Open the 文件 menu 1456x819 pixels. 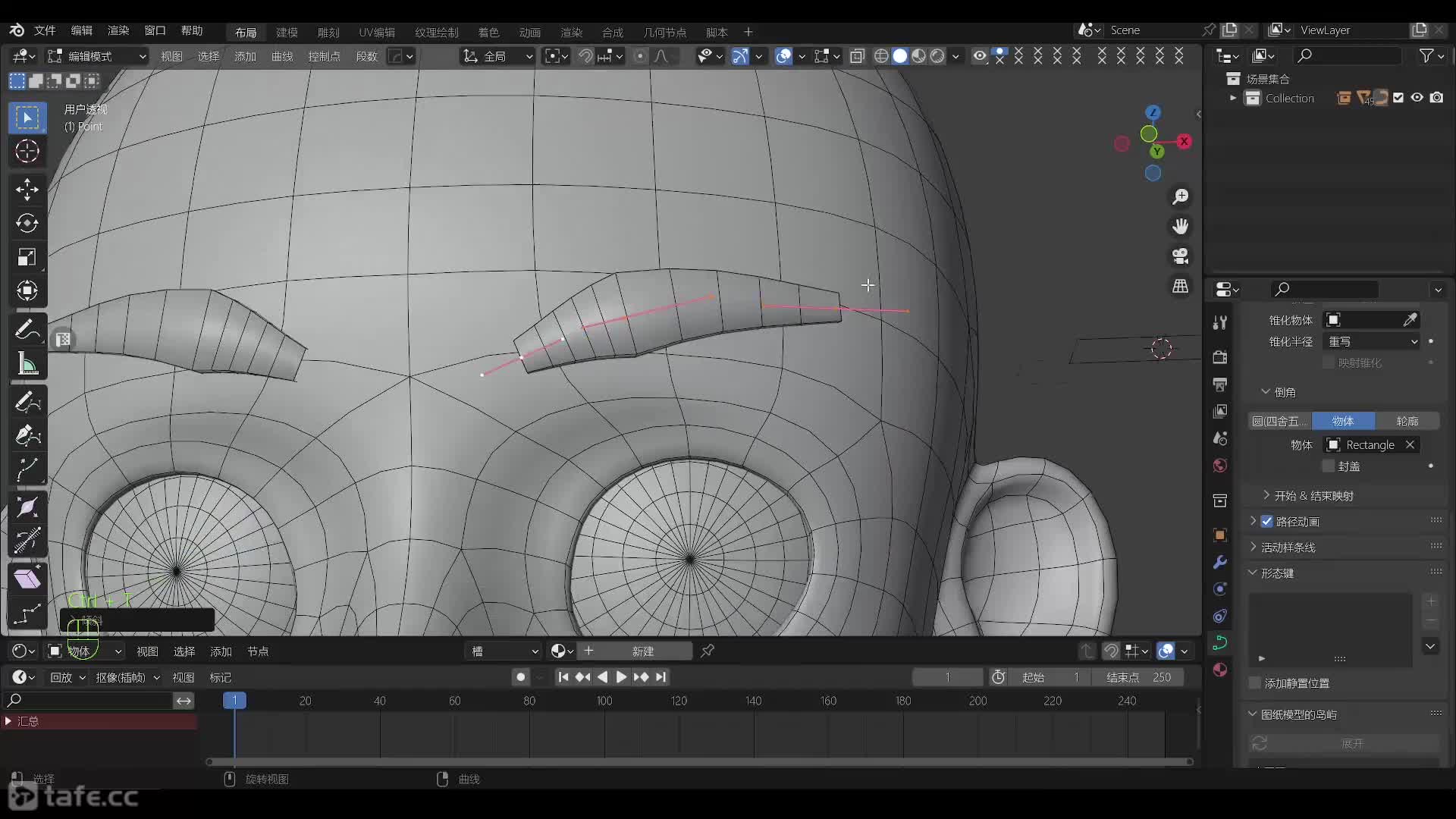click(45, 30)
